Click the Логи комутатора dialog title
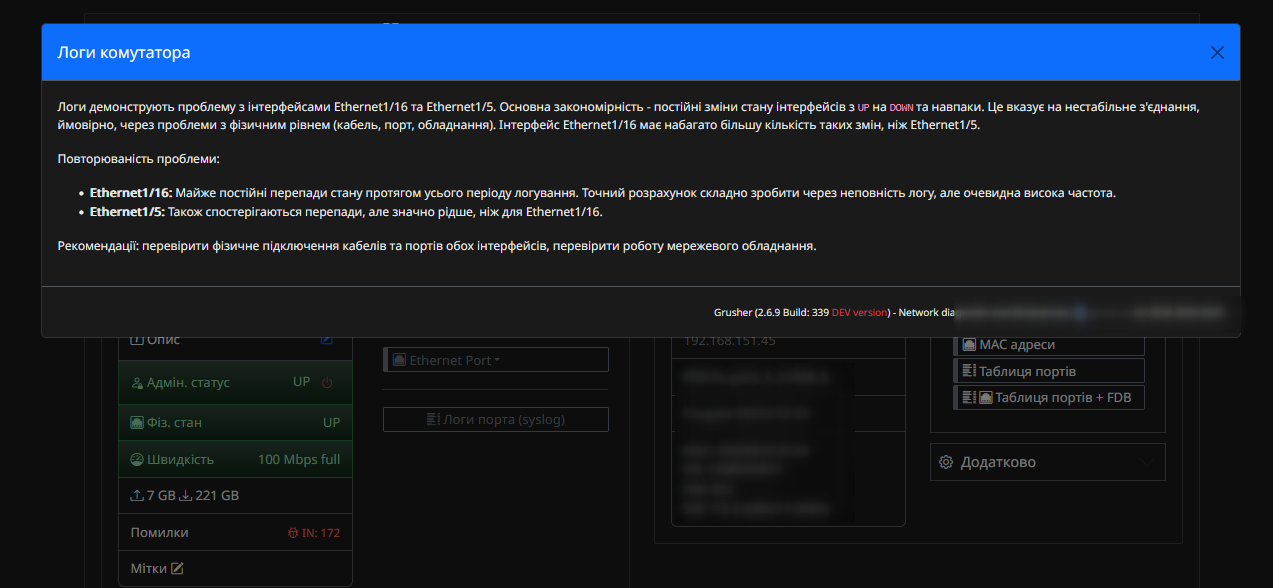 124,52
